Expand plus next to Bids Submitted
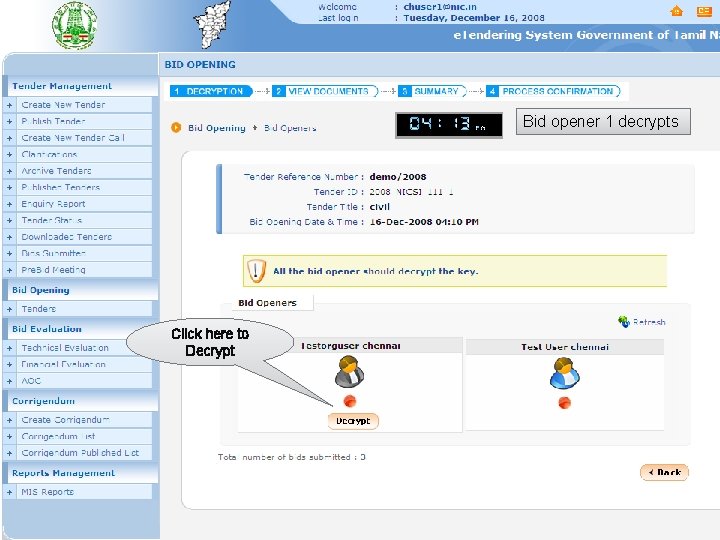 (x=9, y=253)
